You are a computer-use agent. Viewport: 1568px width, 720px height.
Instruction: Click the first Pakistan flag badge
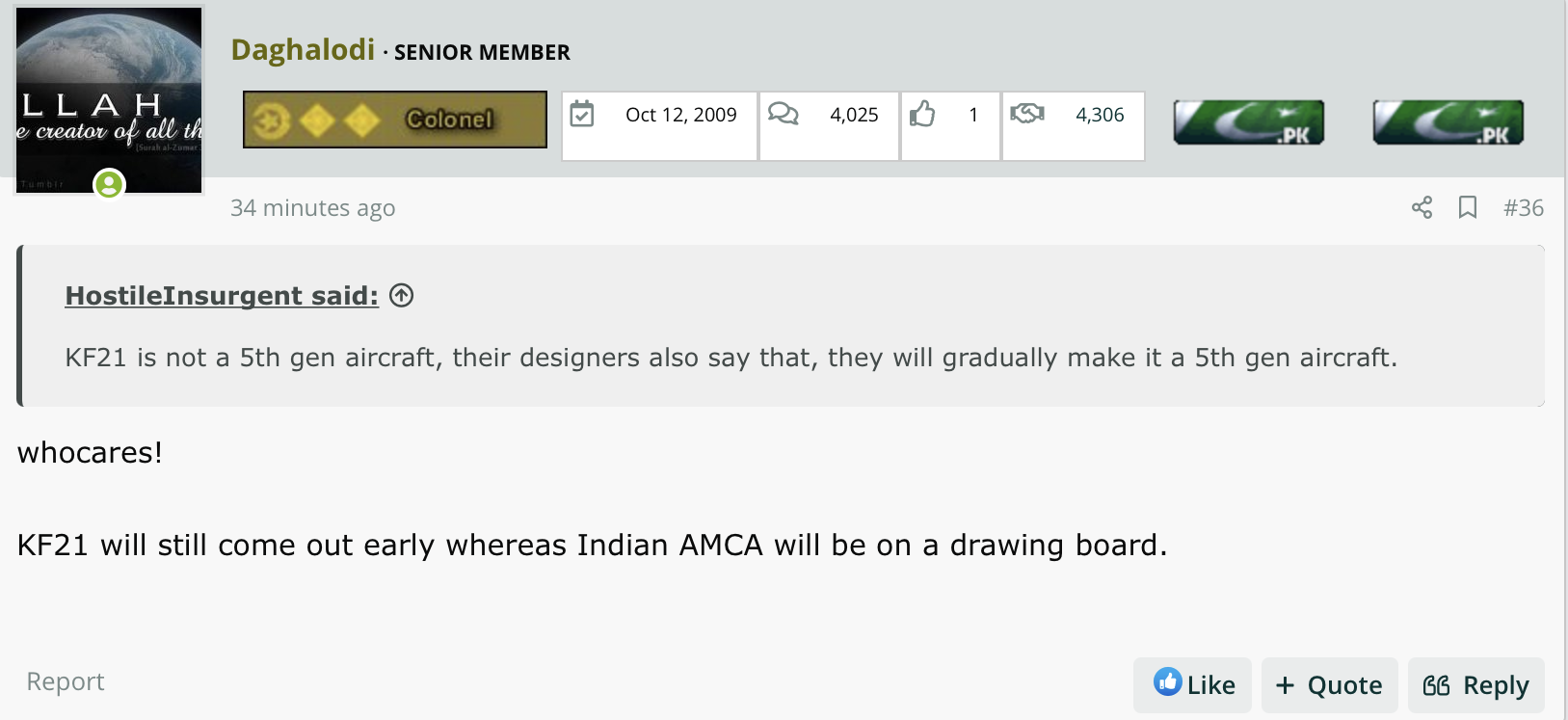1249,122
